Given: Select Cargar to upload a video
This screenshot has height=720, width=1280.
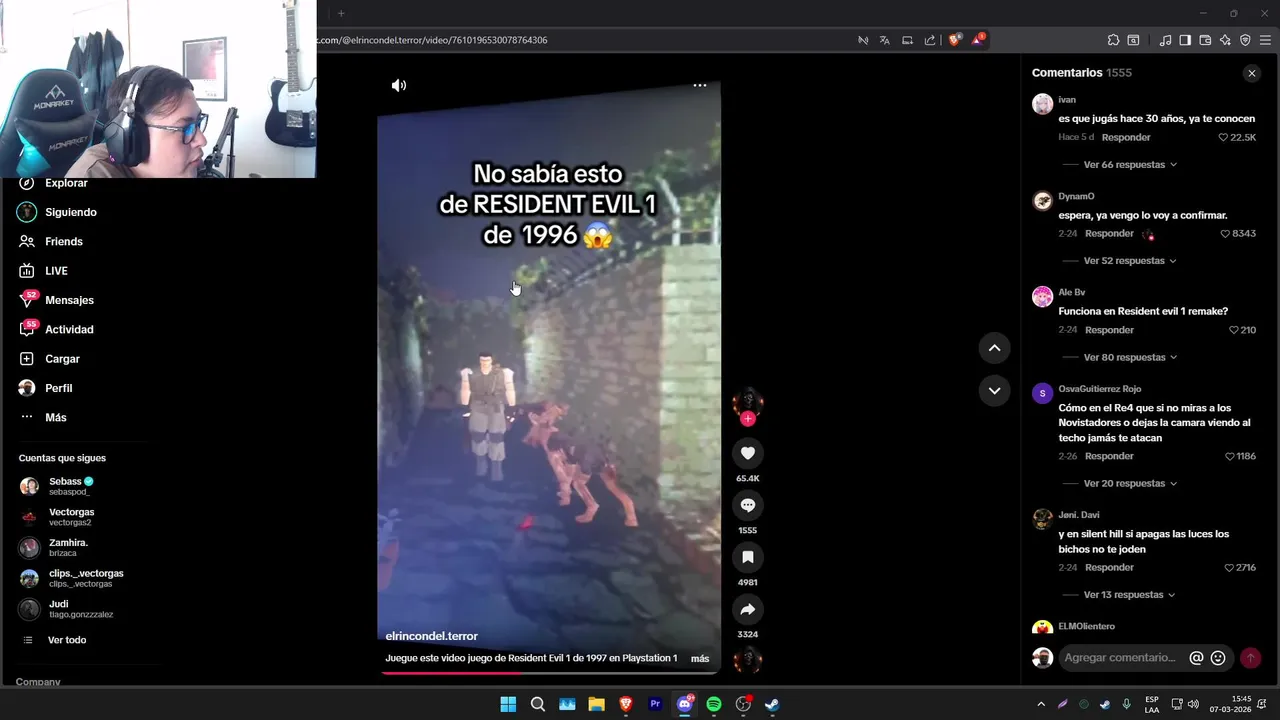Looking at the screenshot, I should [62, 359].
